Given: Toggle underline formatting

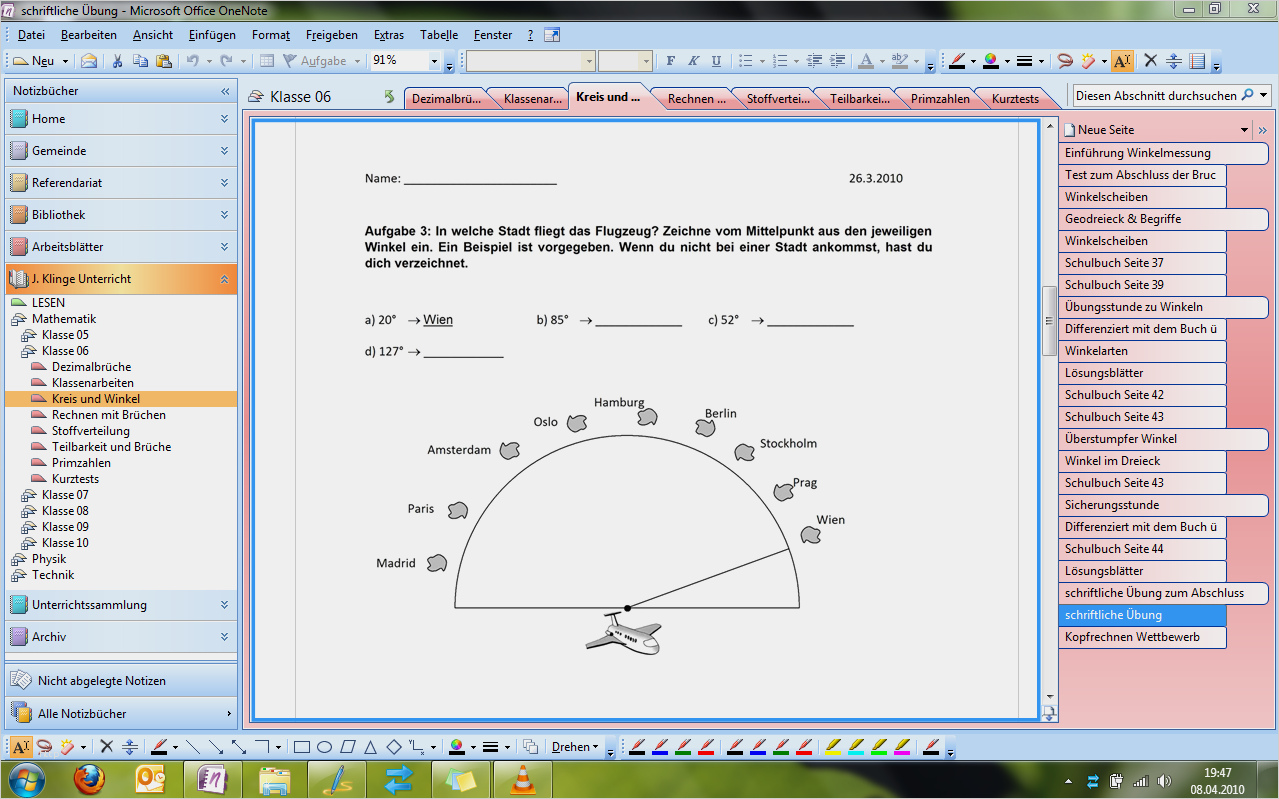Looking at the screenshot, I should 717,61.
